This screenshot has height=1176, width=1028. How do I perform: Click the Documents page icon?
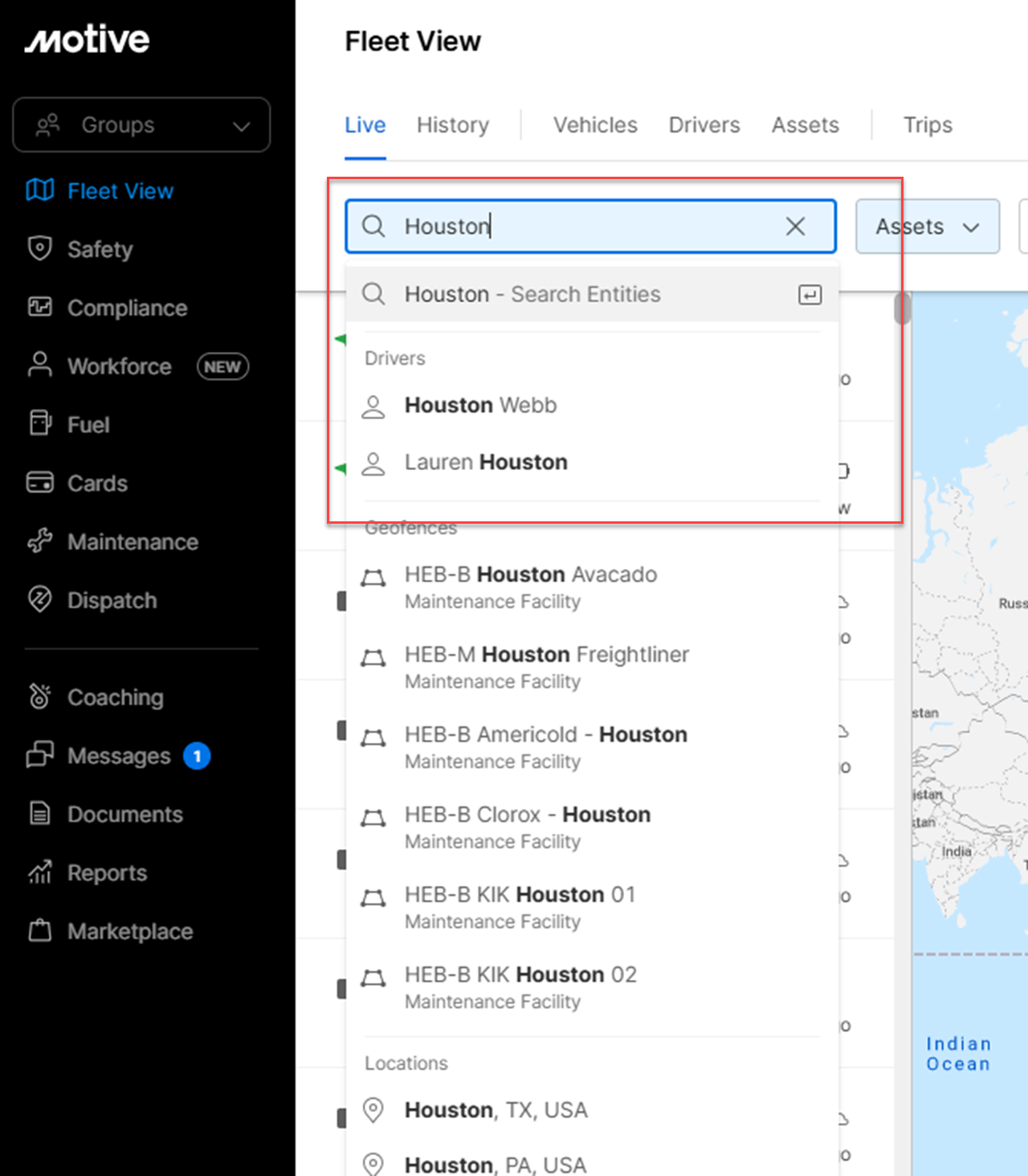click(40, 814)
